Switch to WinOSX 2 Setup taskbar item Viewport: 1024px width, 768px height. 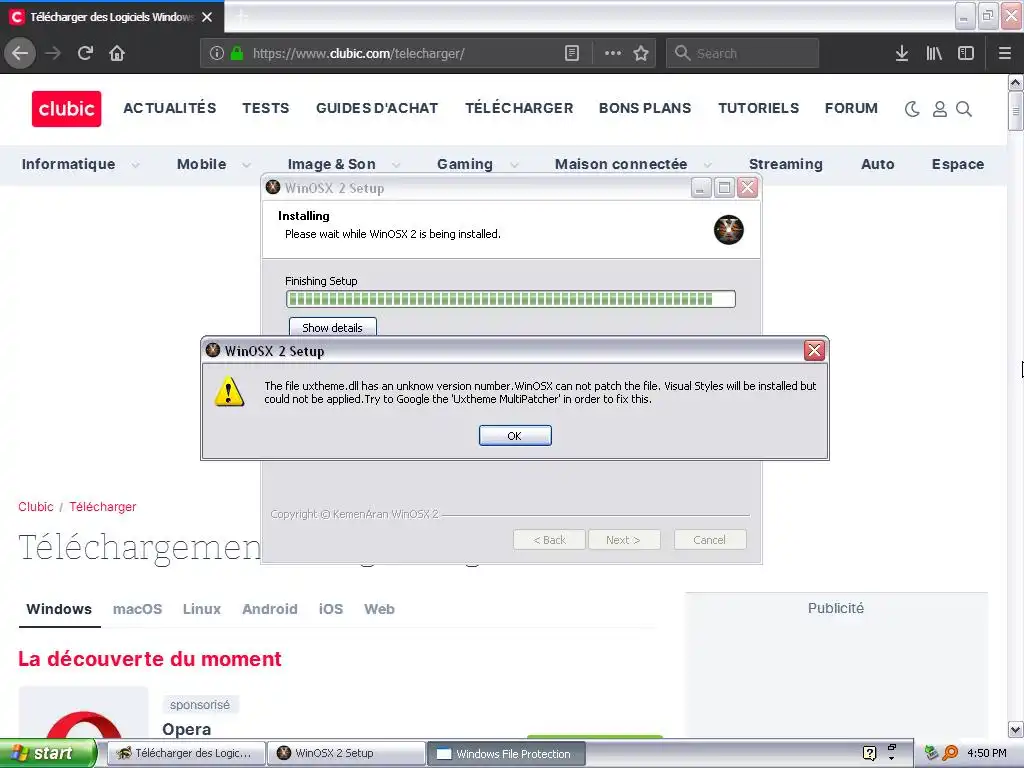click(346, 753)
